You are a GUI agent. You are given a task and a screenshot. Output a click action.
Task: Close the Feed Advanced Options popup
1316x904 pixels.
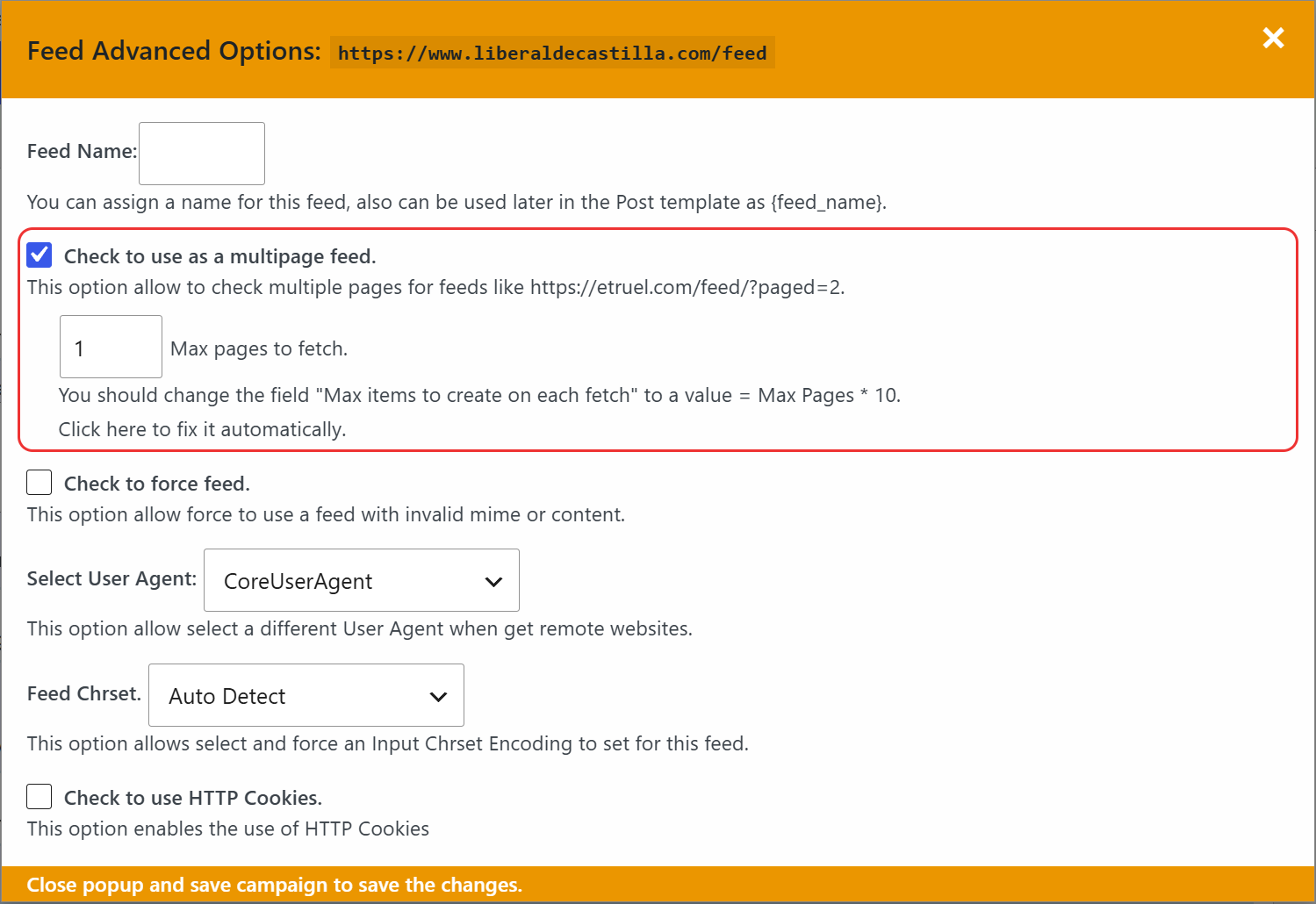tap(1273, 38)
